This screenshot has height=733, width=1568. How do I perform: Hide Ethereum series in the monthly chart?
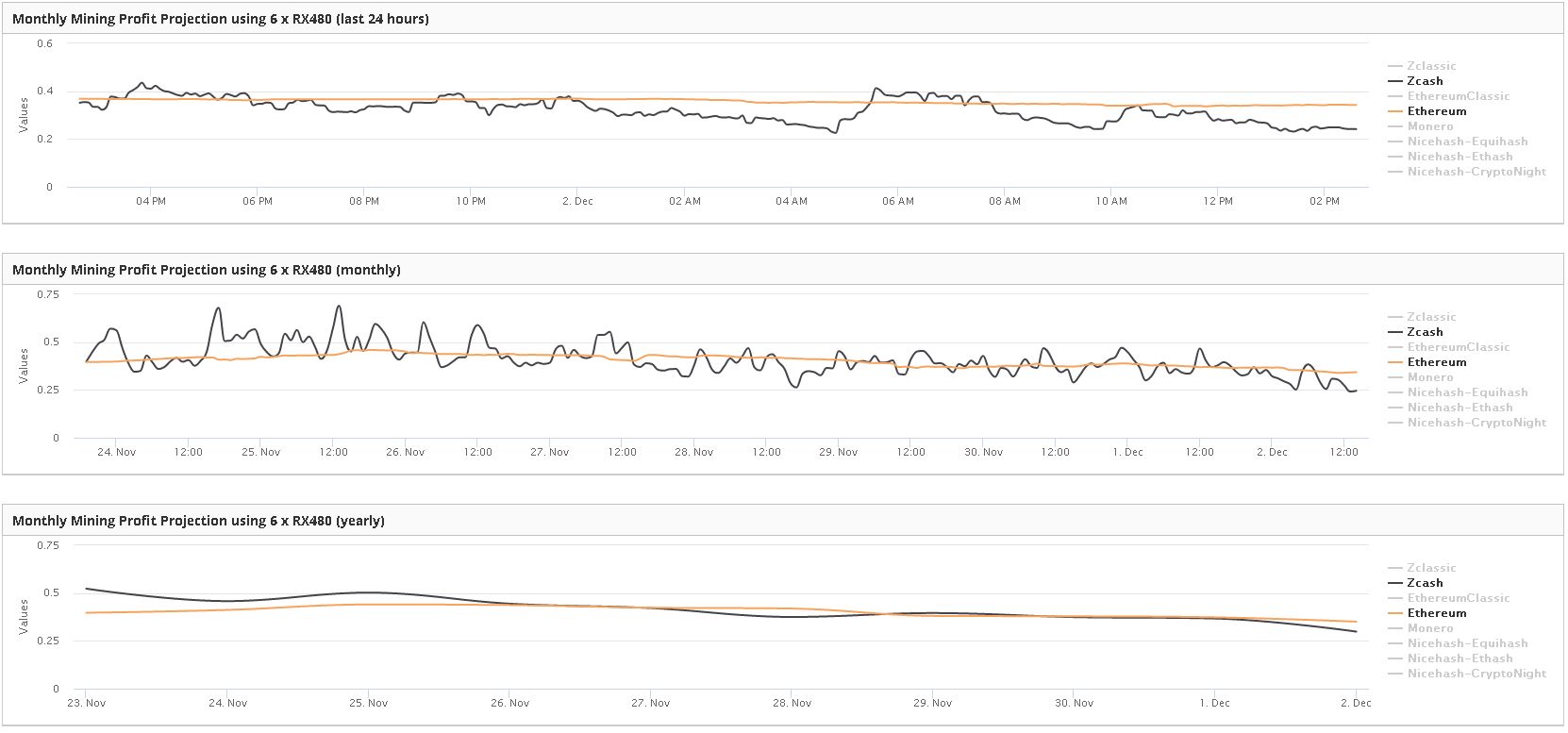(x=1427, y=362)
